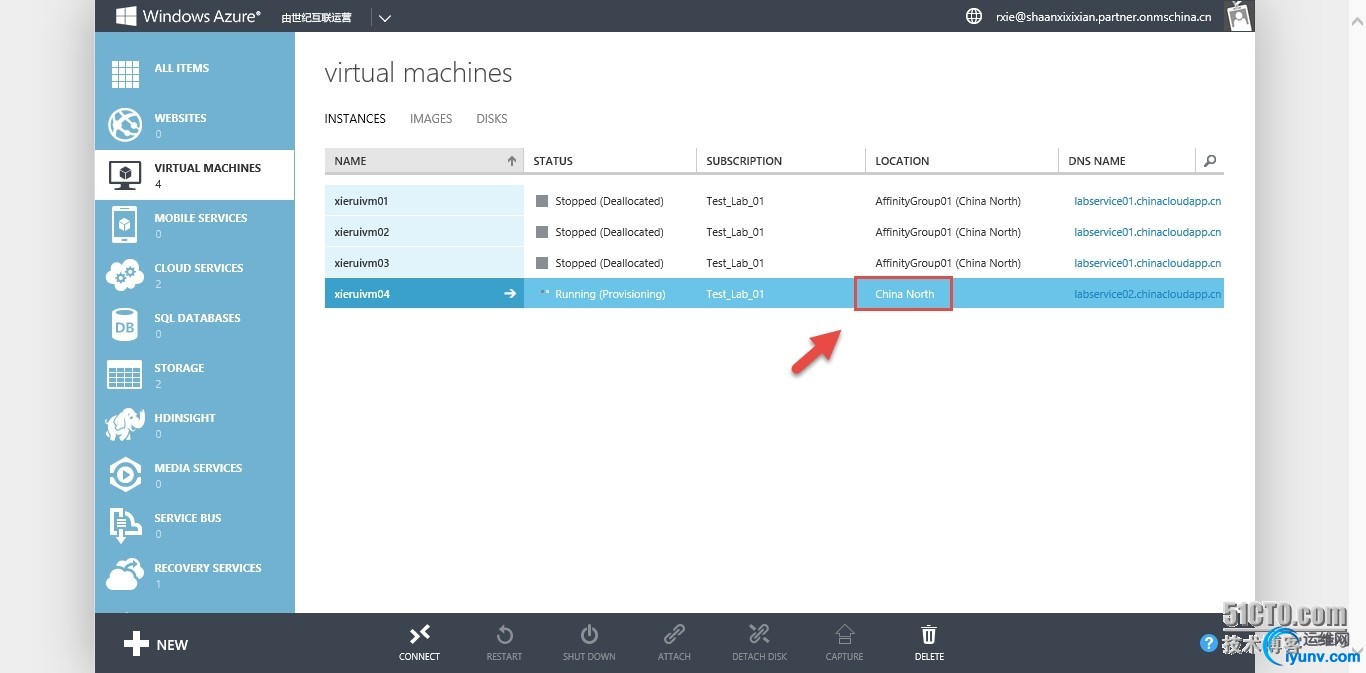Open Media Services play icon
Image resolution: width=1366 pixels, height=673 pixels.
coord(125,475)
